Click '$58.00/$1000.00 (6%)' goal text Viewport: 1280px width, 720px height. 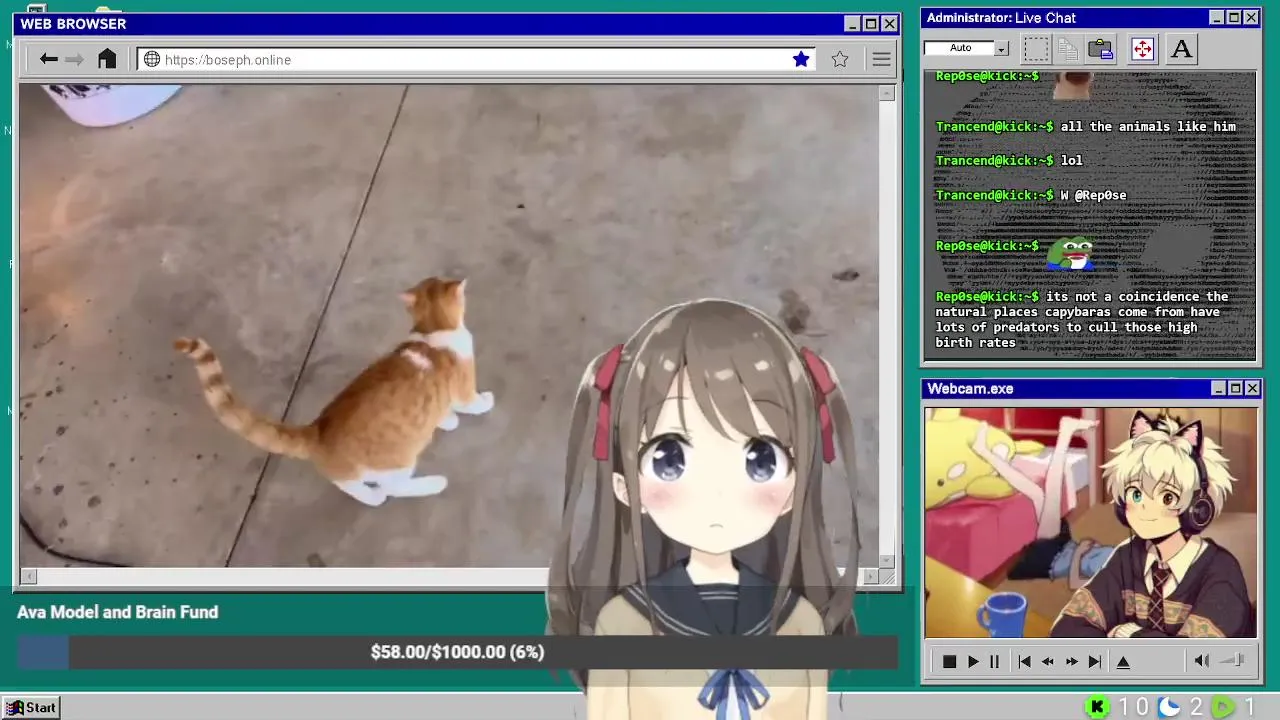pos(457,652)
